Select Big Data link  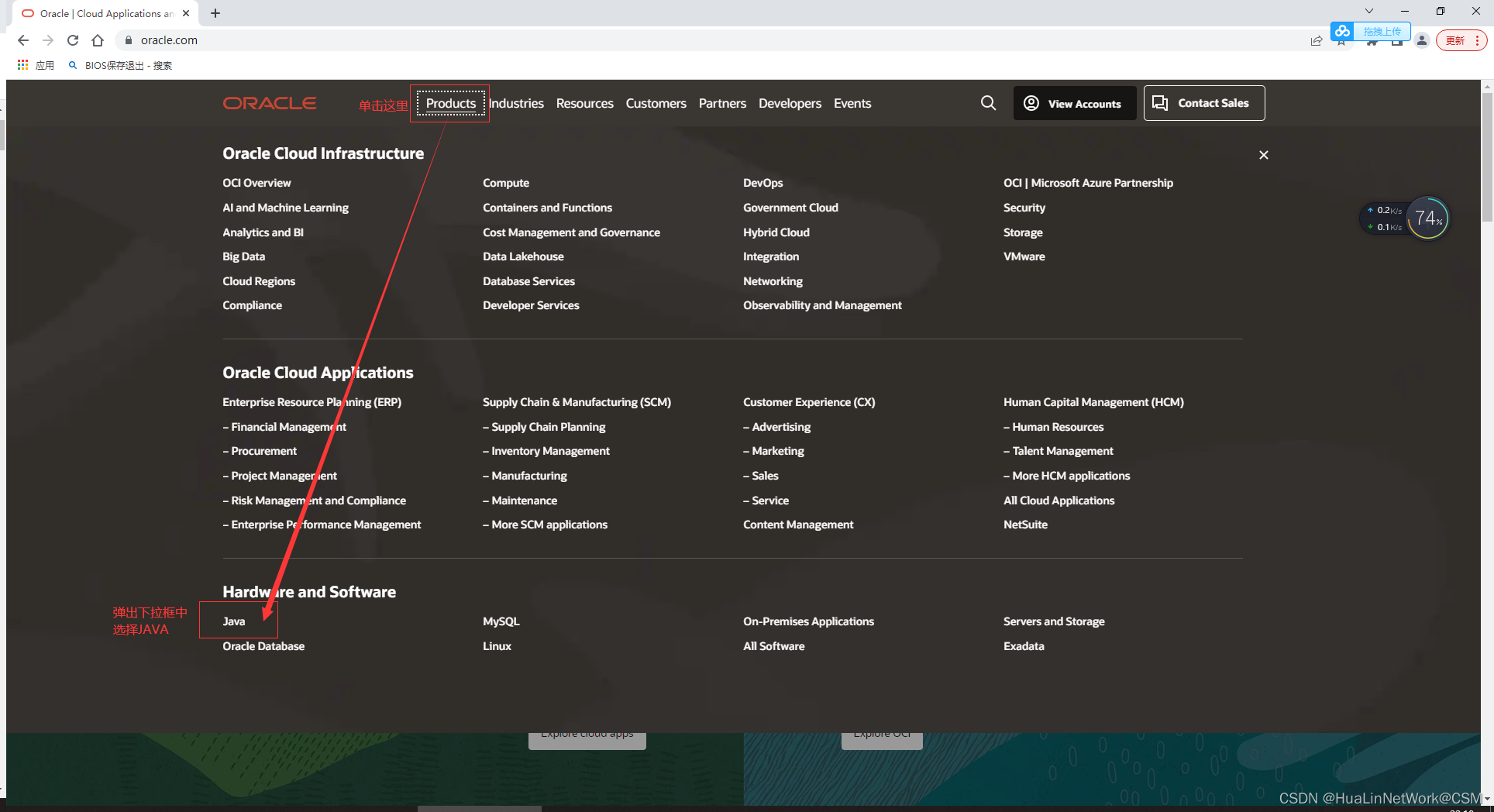[243, 256]
